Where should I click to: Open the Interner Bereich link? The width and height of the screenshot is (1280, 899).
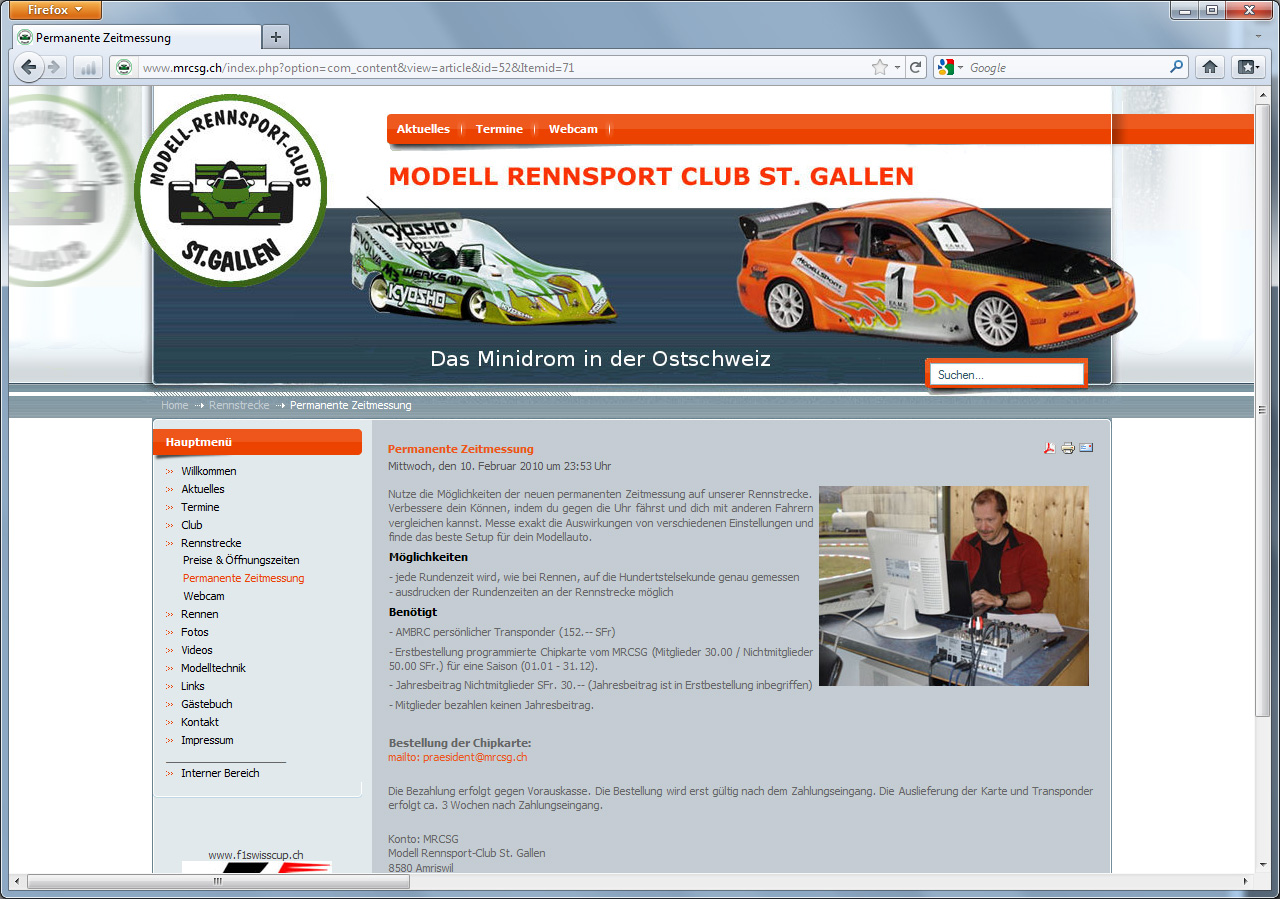tap(220, 773)
